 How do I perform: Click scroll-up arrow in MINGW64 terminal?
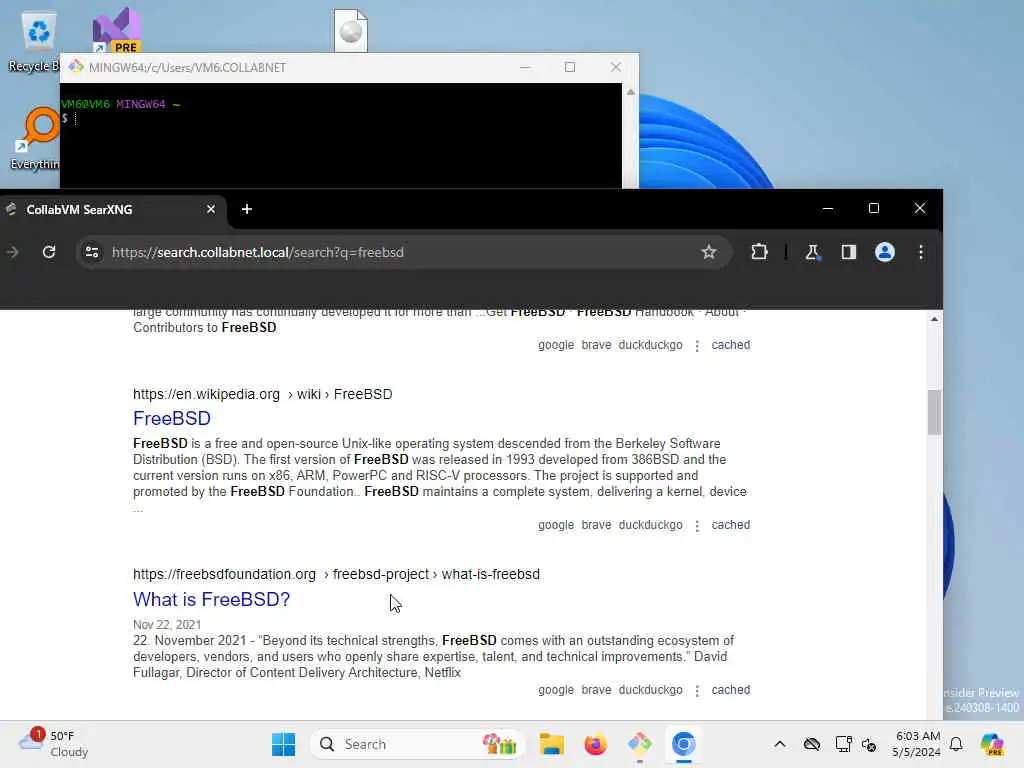(630, 92)
